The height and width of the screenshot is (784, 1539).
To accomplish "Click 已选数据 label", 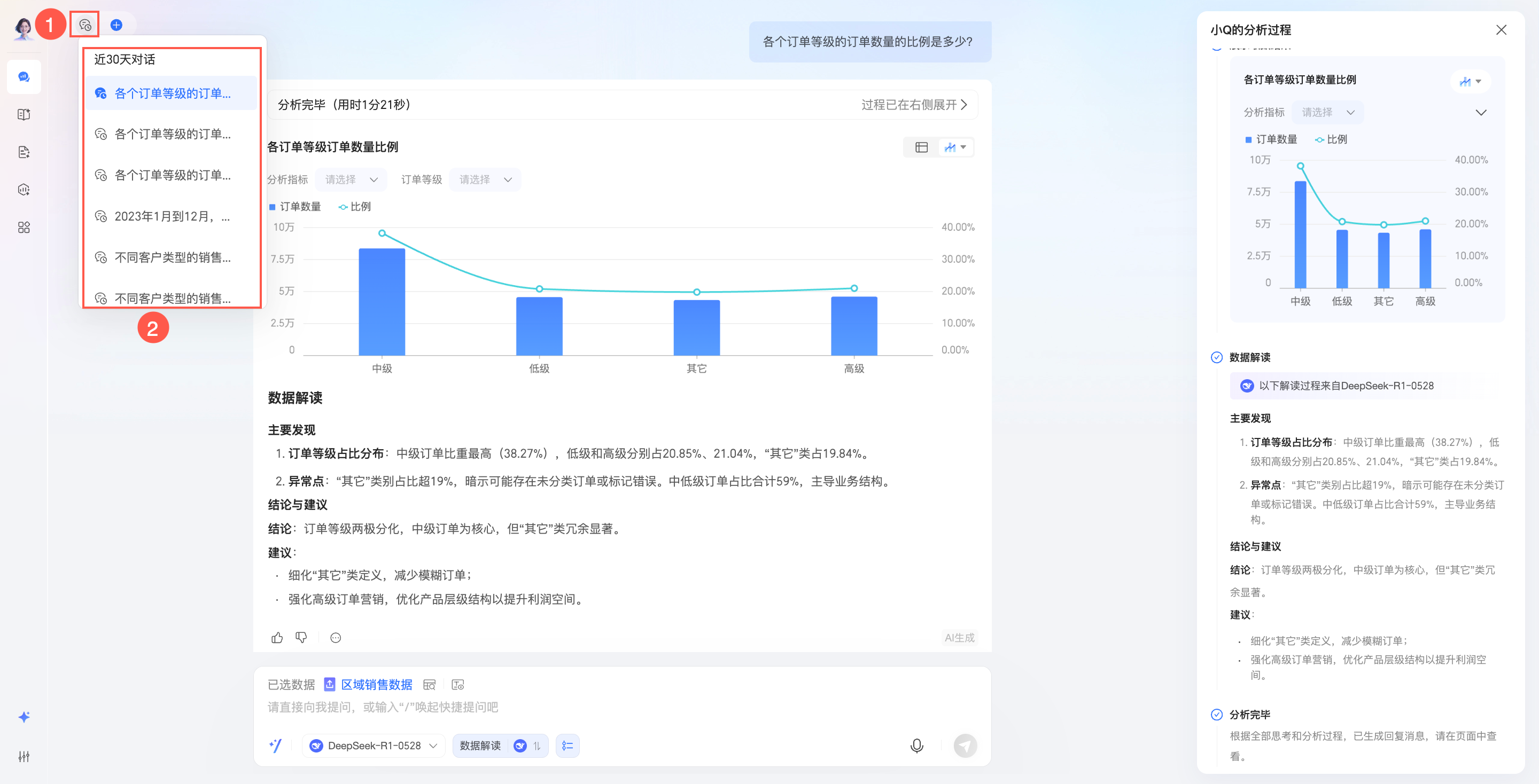I will pyautogui.click(x=291, y=684).
